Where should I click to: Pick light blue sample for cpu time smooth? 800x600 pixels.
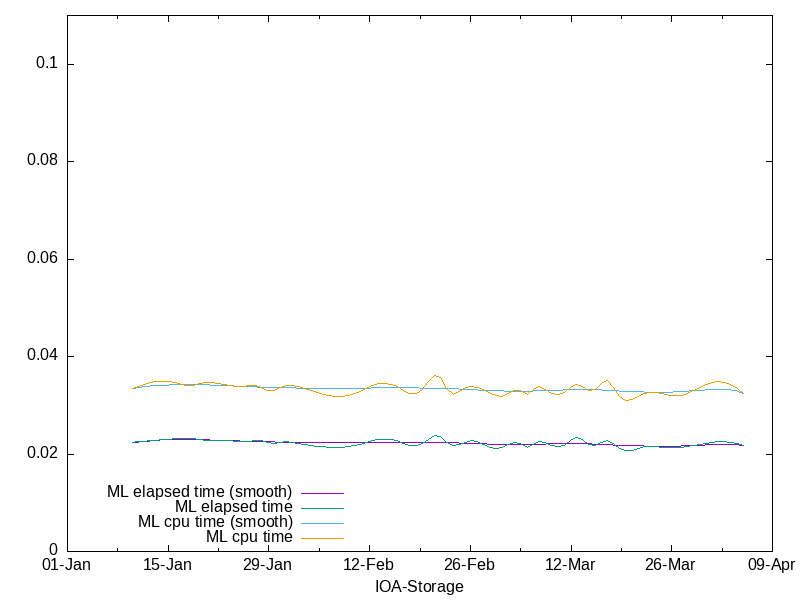[x=321, y=523]
